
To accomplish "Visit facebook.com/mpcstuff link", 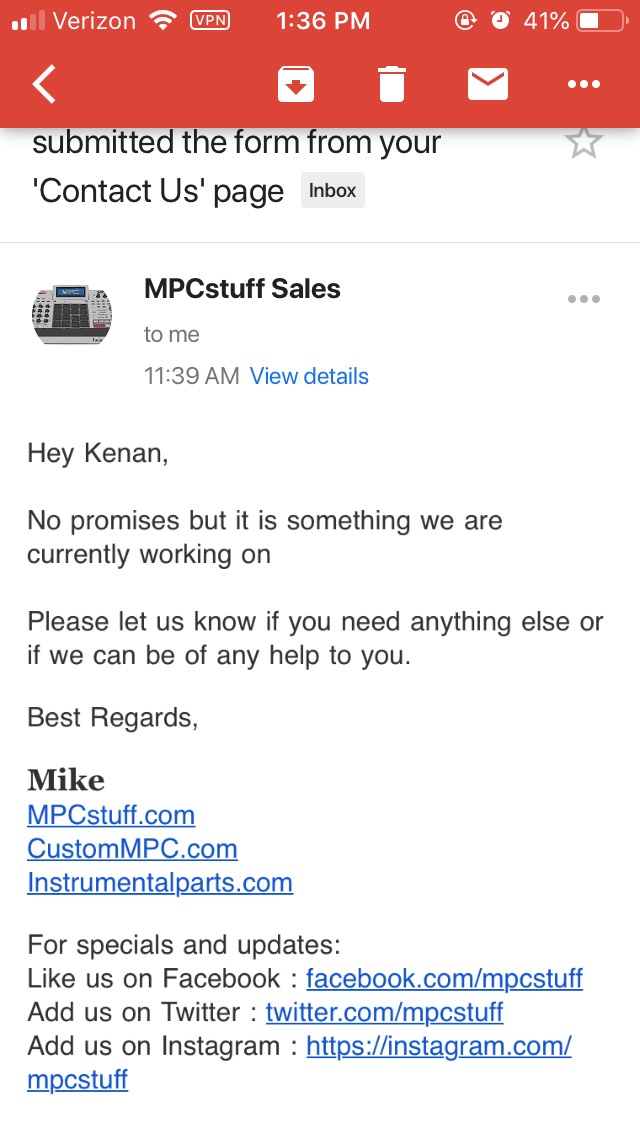I will pos(444,978).
